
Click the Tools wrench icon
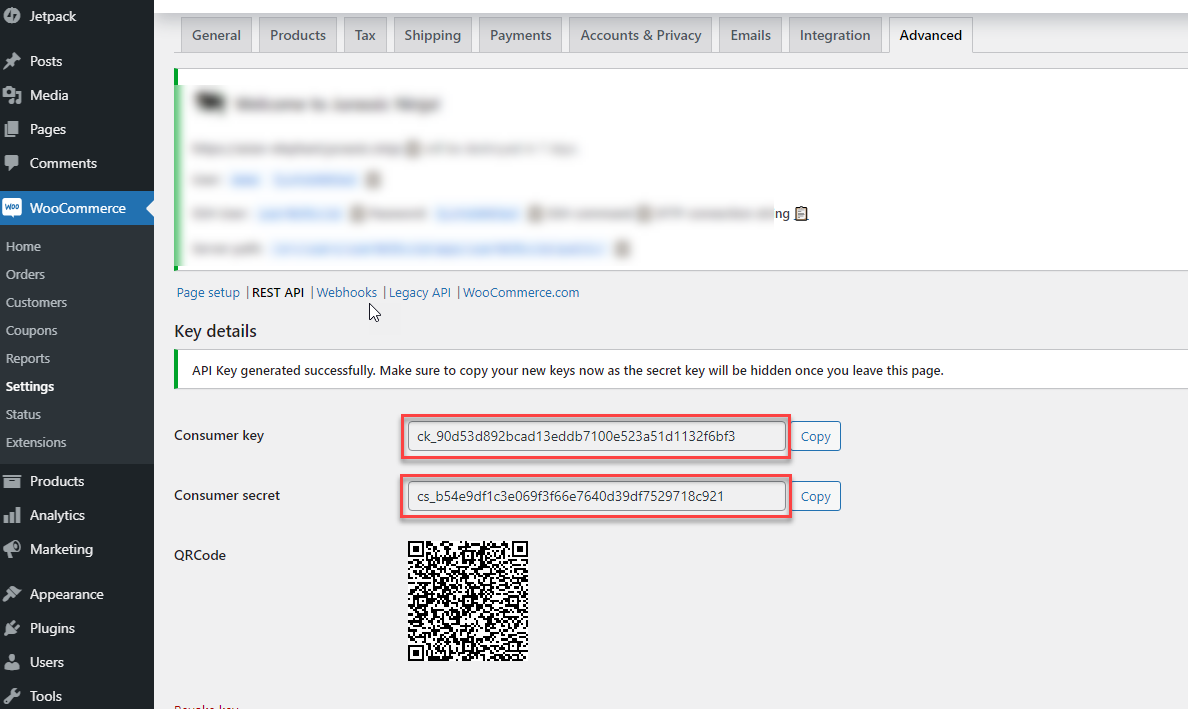pyautogui.click(x=11, y=696)
